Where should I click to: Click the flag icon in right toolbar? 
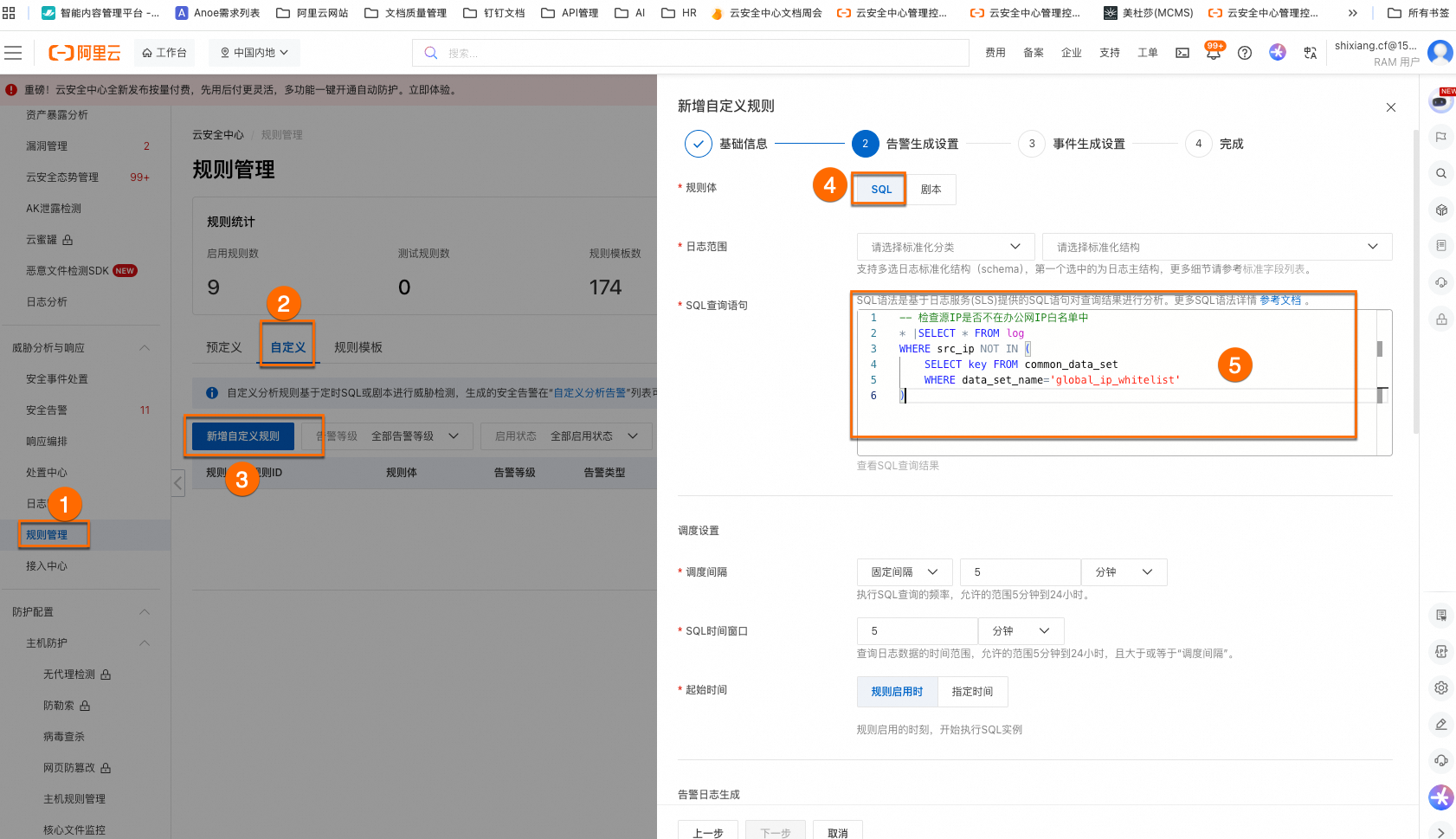1441,137
